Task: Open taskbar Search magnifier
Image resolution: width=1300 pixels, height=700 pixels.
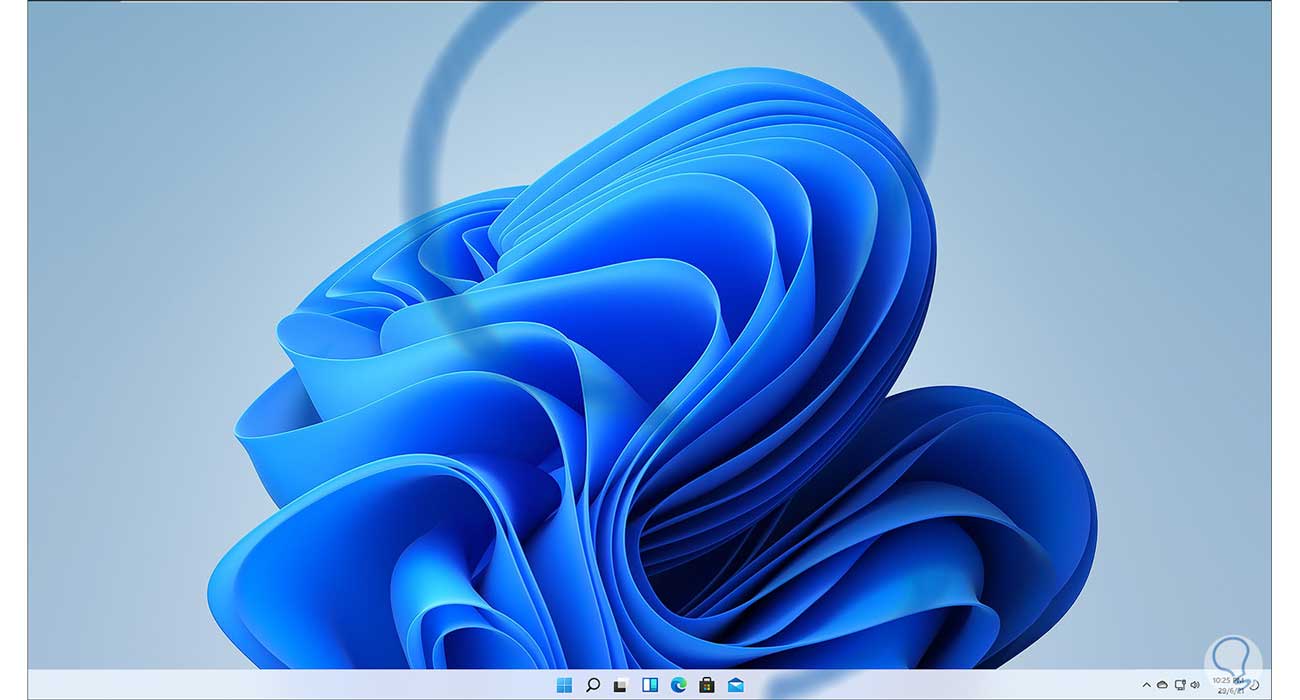Action: 593,685
